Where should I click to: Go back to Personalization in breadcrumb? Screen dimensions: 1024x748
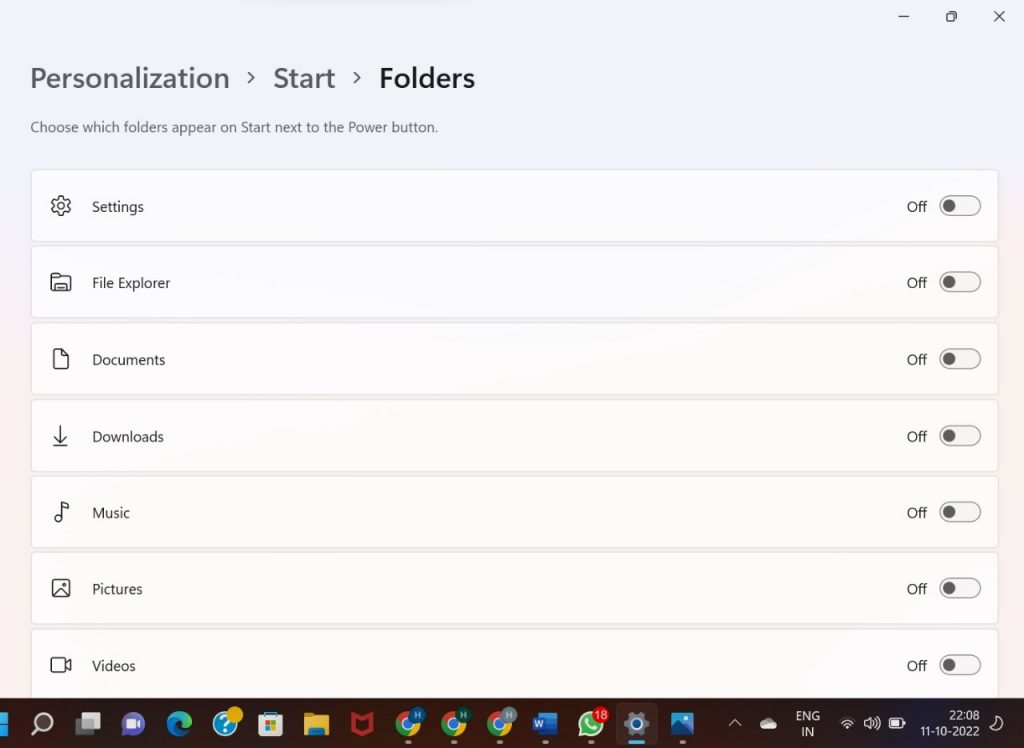(130, 78)
